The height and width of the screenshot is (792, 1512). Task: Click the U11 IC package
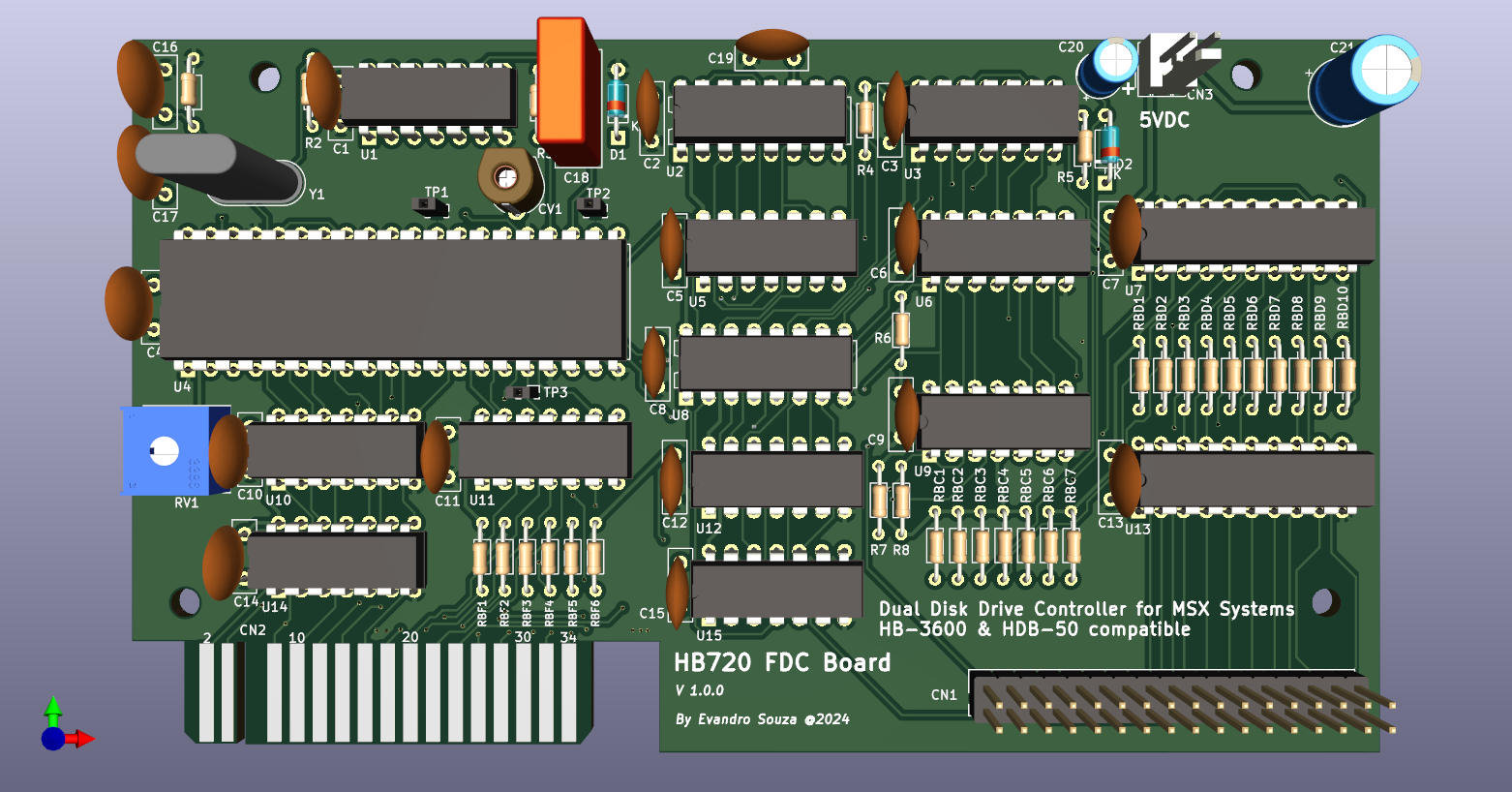point(544,451)
